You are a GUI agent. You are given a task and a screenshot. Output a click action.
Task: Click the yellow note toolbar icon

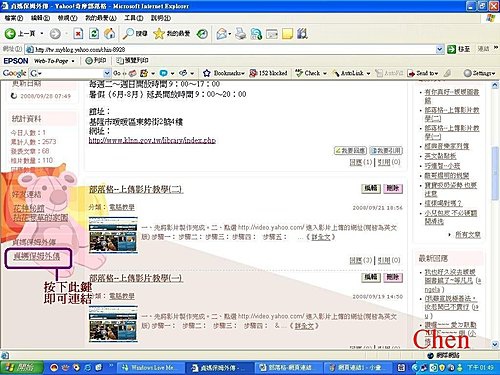287,33
